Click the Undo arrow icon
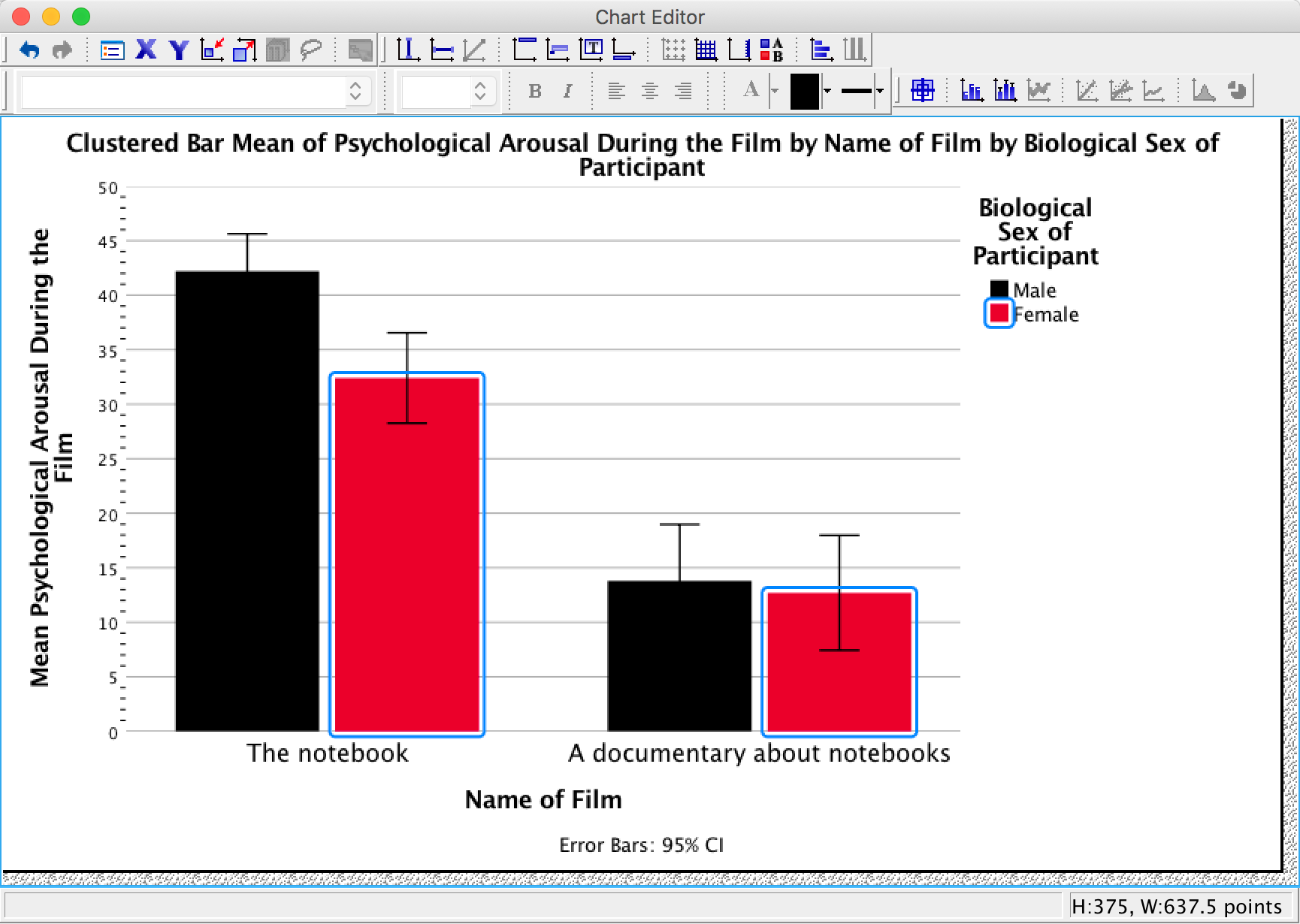This screenshot has width=1300, height=924. [29, 50]
